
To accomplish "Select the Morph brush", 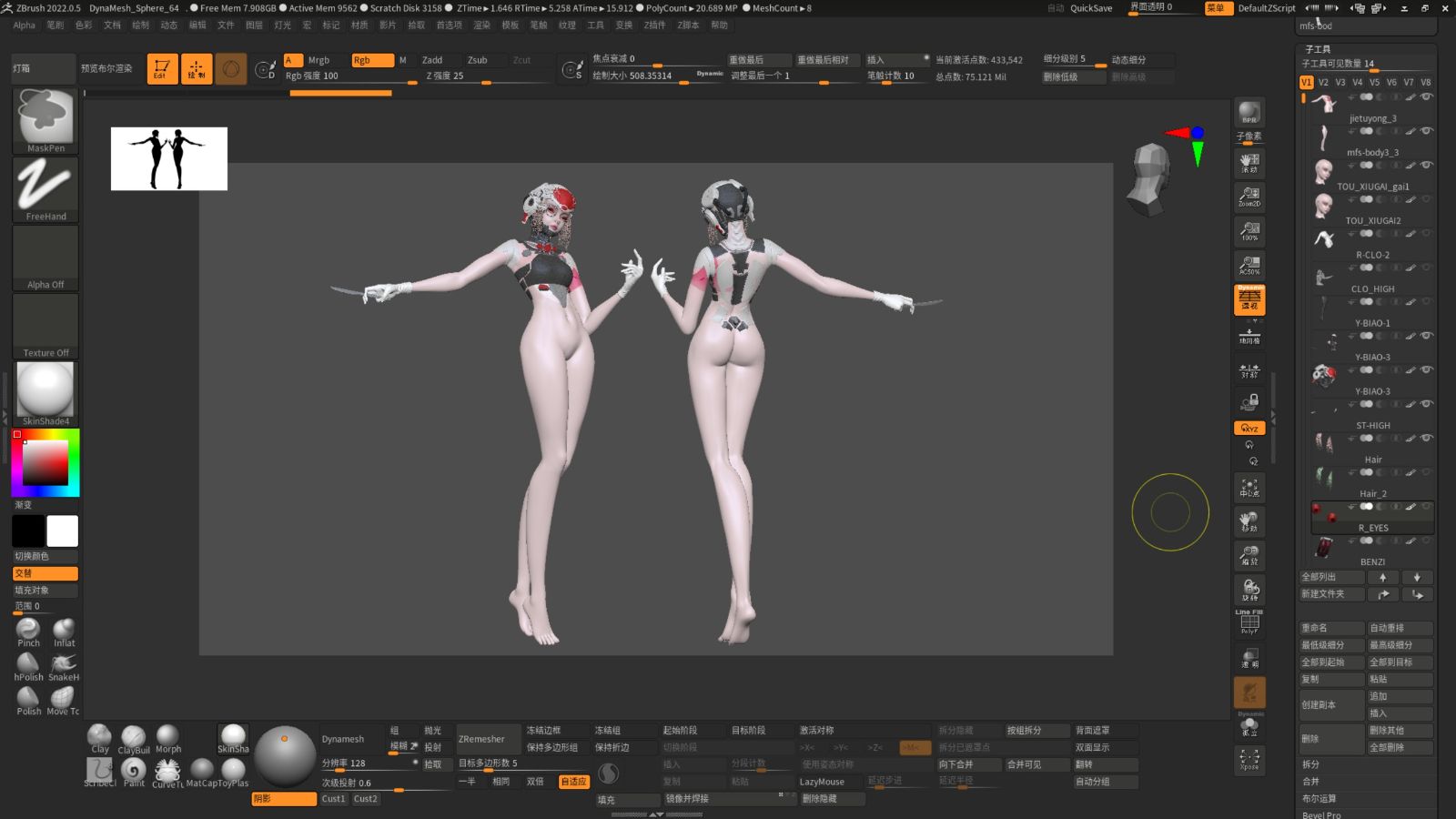I will coord(168,739).
